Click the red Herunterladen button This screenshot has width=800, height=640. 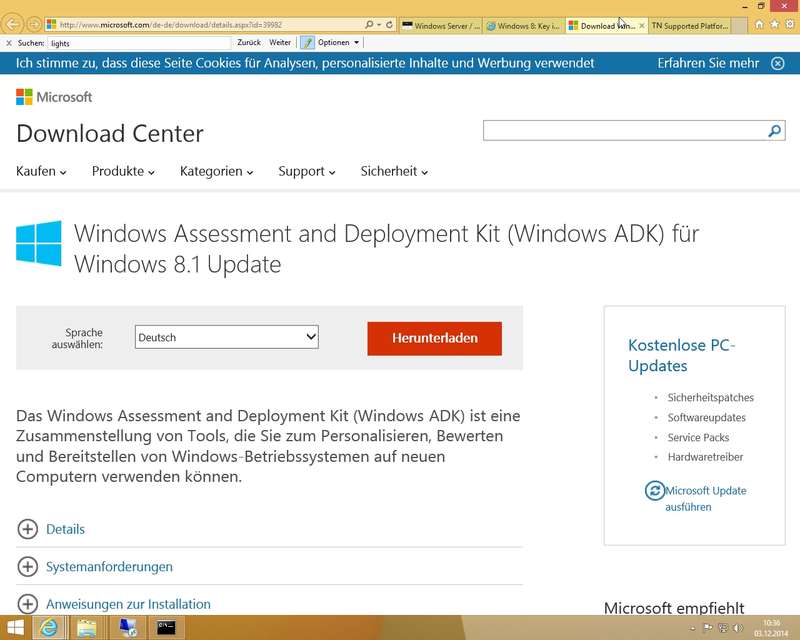click(x=435, y=338)
